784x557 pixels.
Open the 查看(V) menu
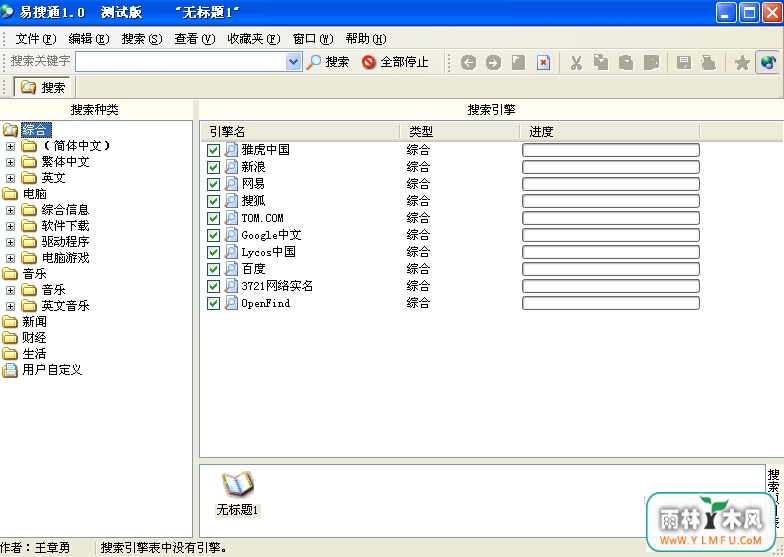click(x=194, y=38)
